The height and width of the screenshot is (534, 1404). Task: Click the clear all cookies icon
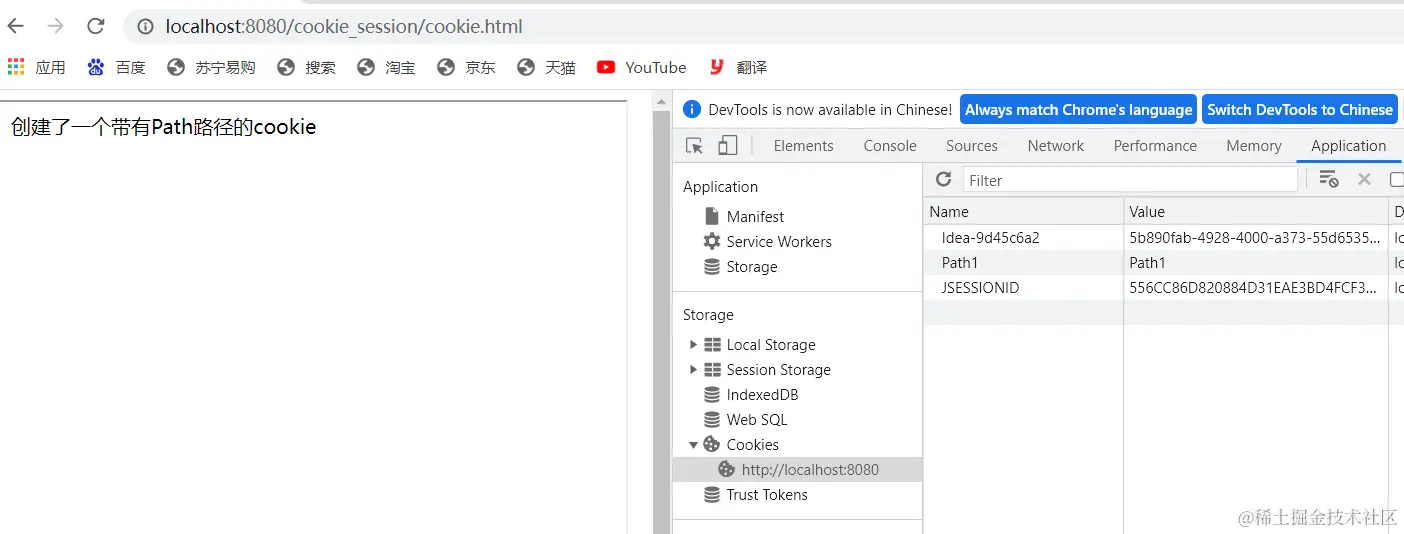pos(1328,179)
